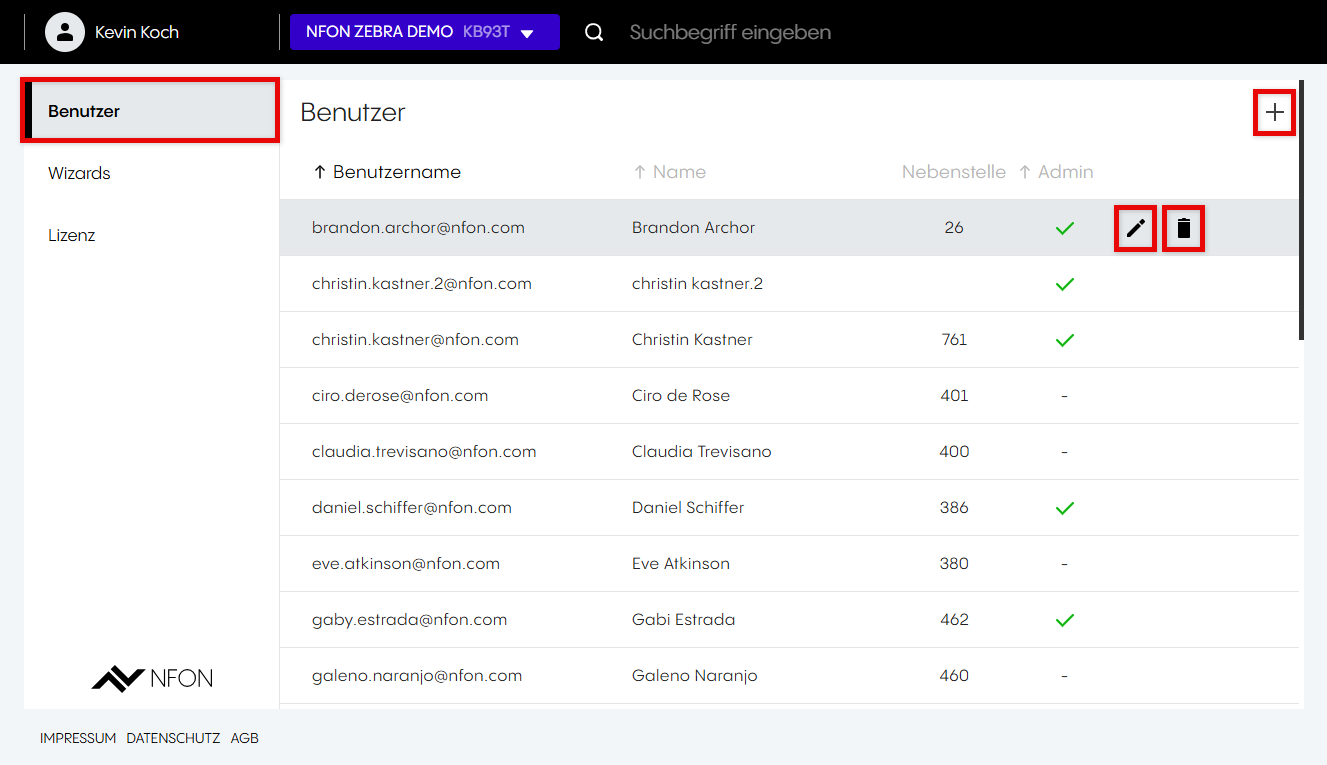
Task: Select Benutzer in the sidebar
Action: tap(84, 111)
